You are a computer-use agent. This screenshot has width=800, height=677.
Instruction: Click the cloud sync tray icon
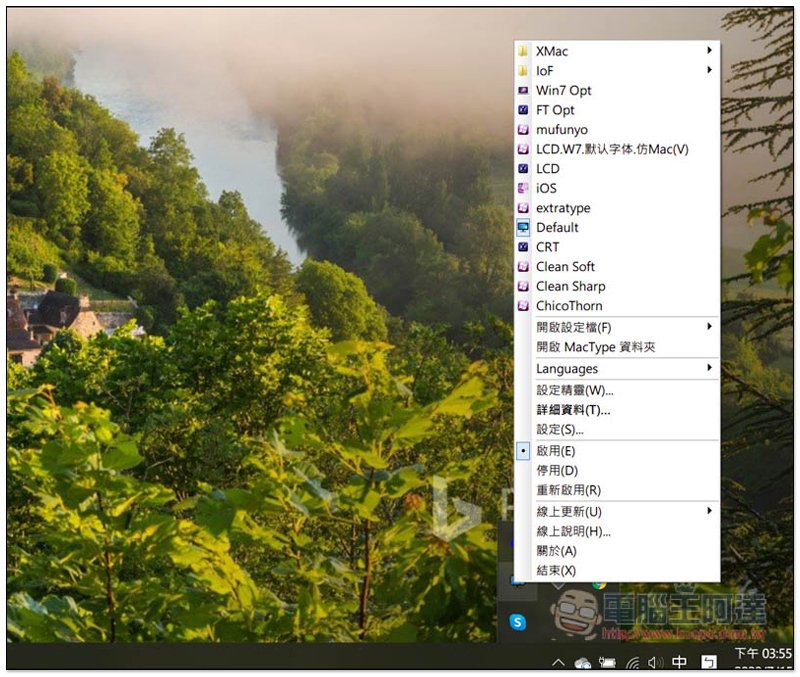(583, 663)
